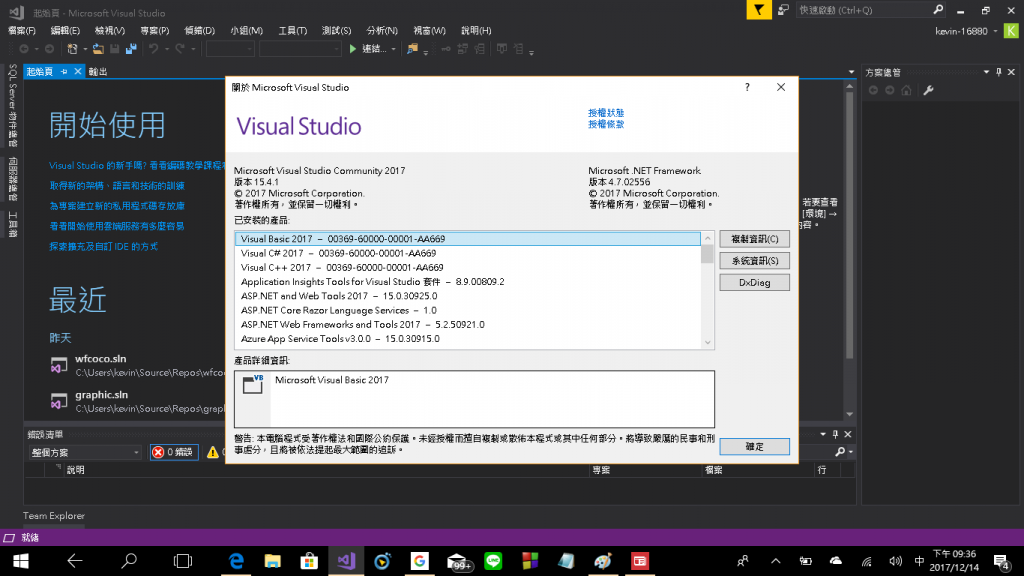Click the Save disk icon in toolbar

point(115,49)
